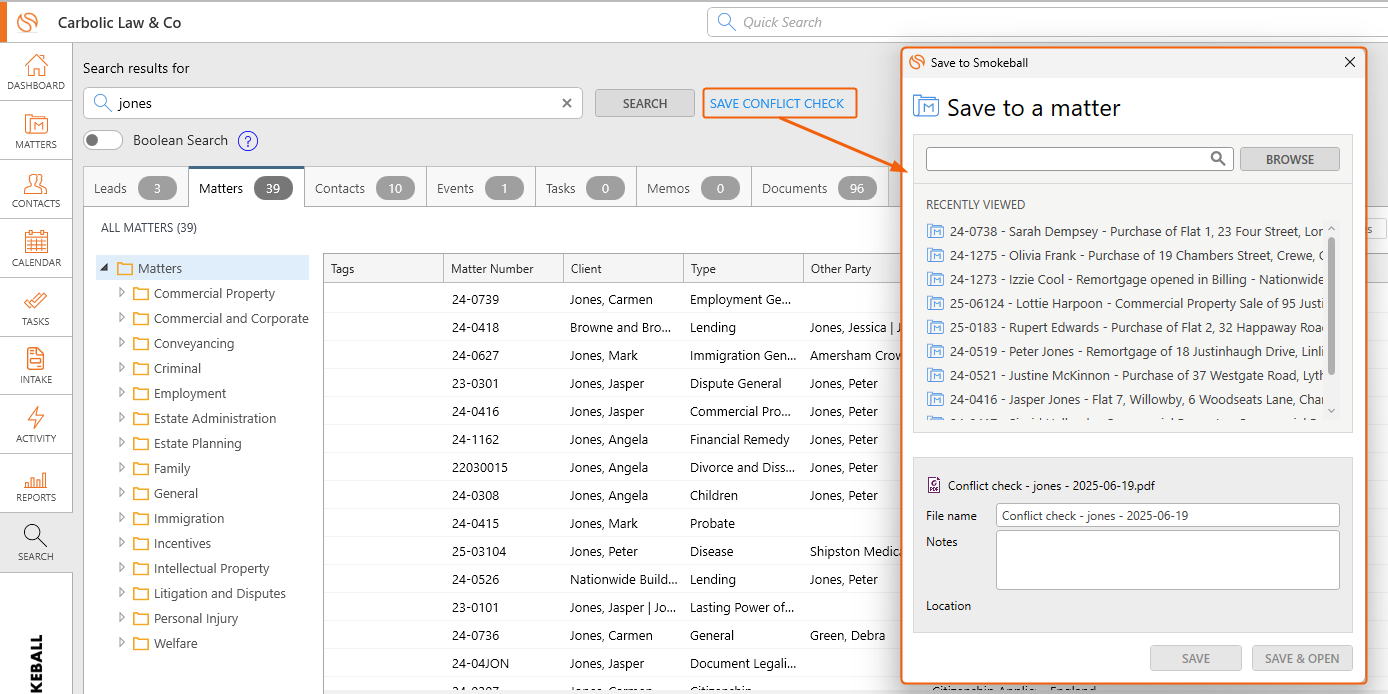Select the Welfare folder

coord(175,643)
